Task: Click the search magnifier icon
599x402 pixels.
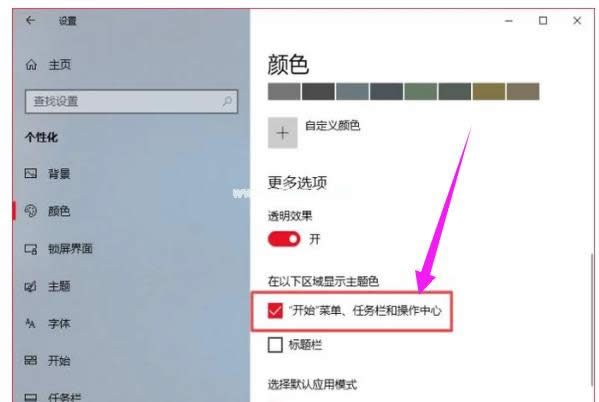Action: (x=227, y=101)
